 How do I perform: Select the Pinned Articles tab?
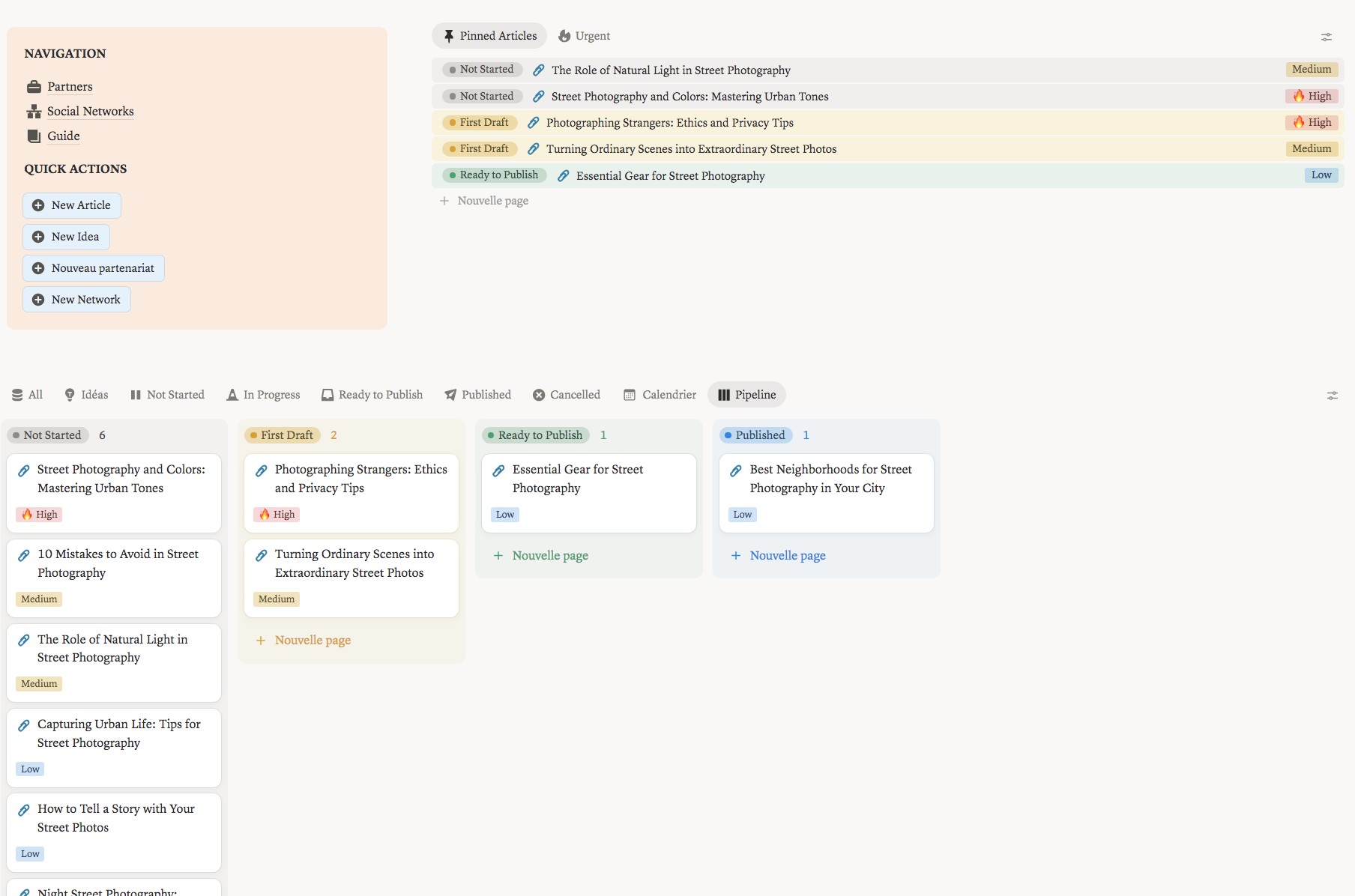click(x=489, y=36)
